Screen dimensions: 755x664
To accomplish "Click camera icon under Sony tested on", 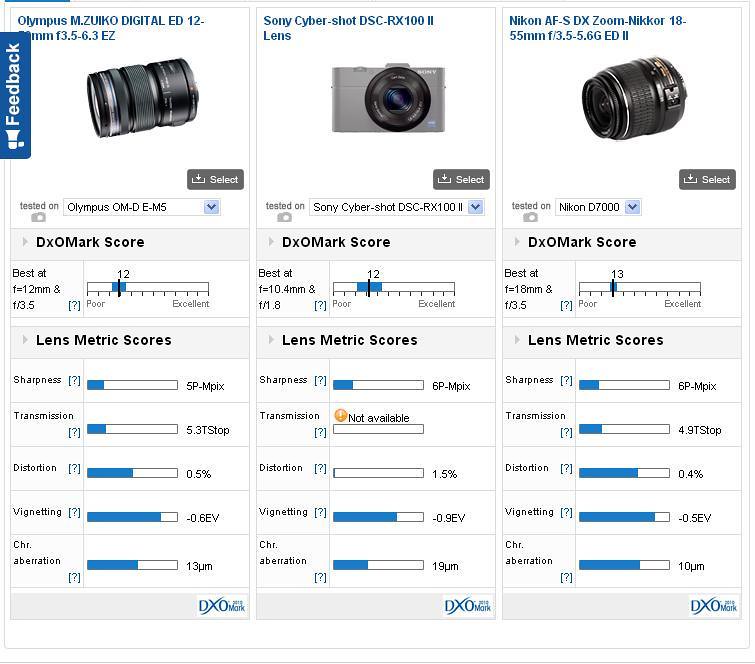I will [285, 218].
